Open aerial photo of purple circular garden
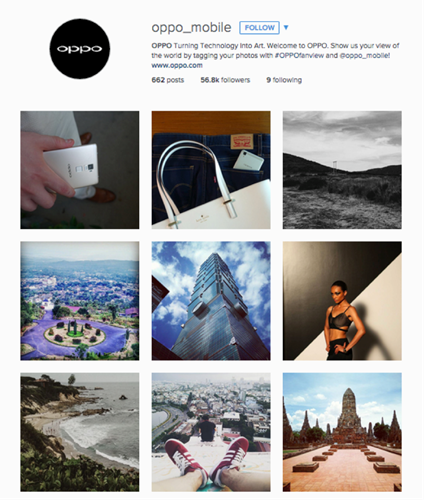This screenshot has height=500, width=424. [x=80, y=301]
